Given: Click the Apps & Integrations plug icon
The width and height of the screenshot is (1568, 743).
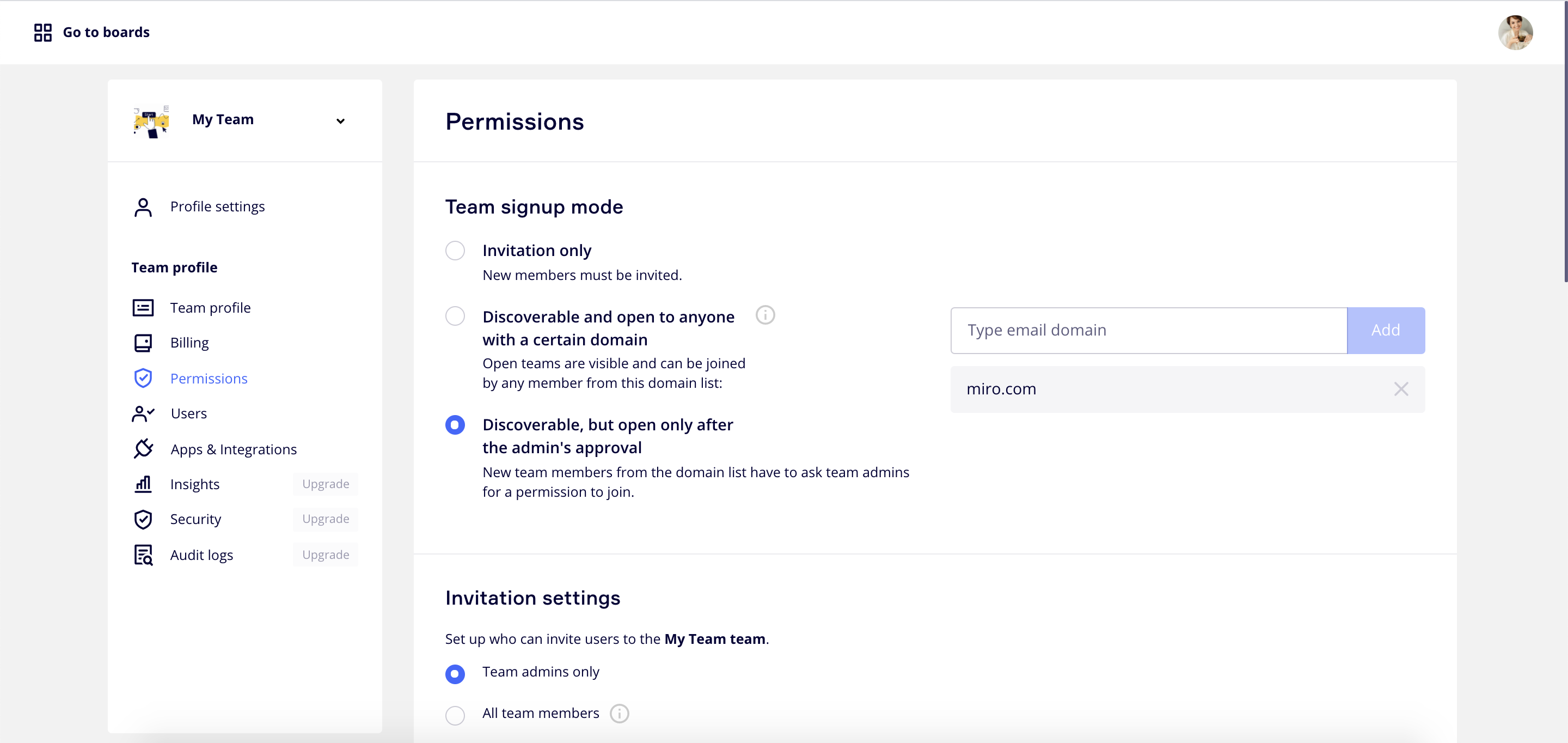Looking at the screenshot, I should pos(143,449).
